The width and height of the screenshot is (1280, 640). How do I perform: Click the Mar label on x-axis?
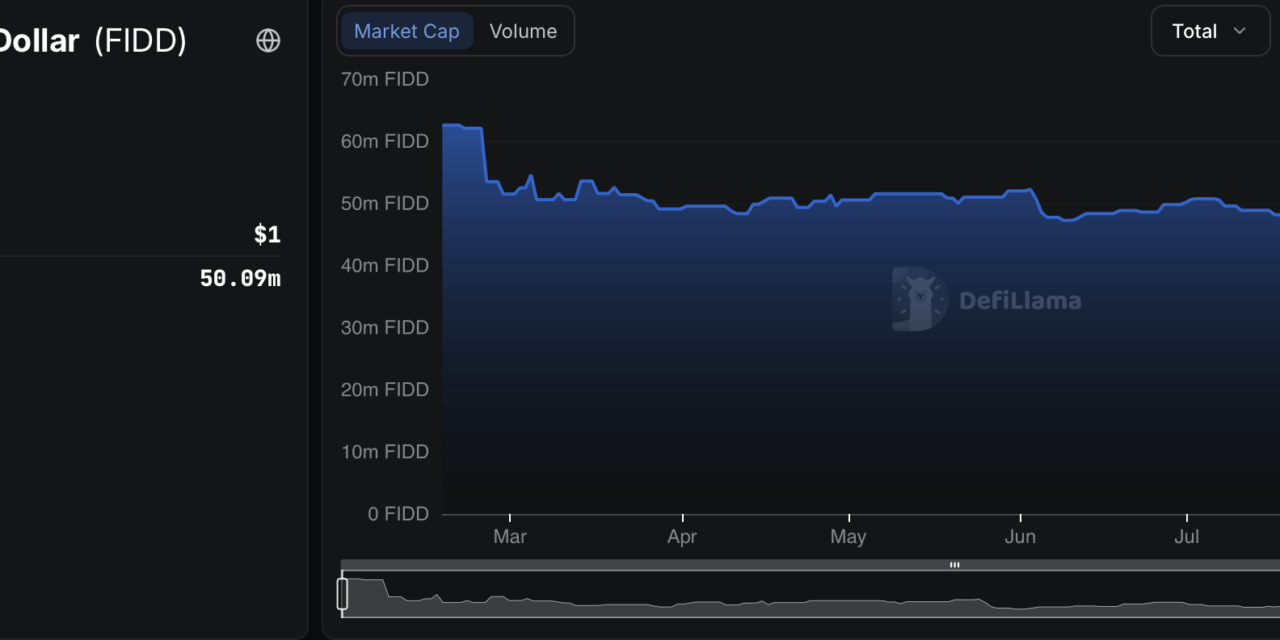pyautogui.click(x=510, y=537)
